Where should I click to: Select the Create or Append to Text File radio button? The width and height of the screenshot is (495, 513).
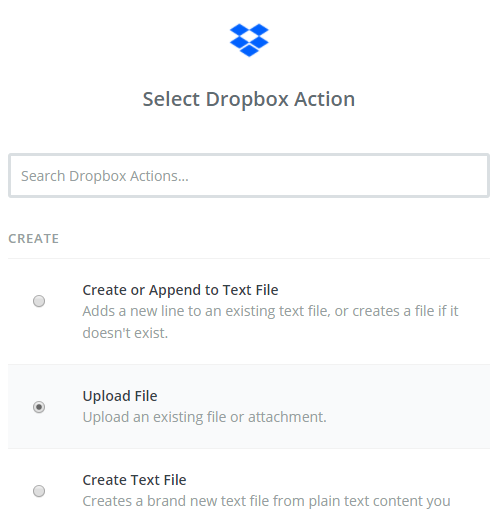click(x=39, y=301)
